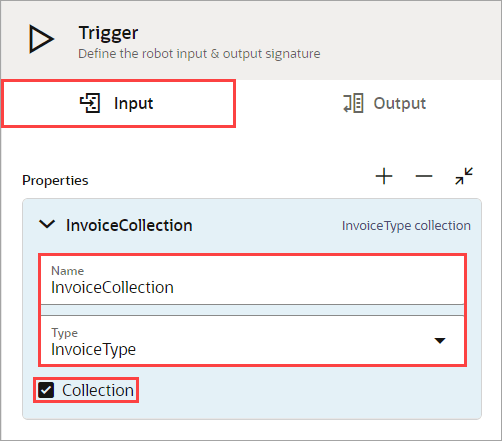Click the Trigger play triangle icon

click(41, 39)
